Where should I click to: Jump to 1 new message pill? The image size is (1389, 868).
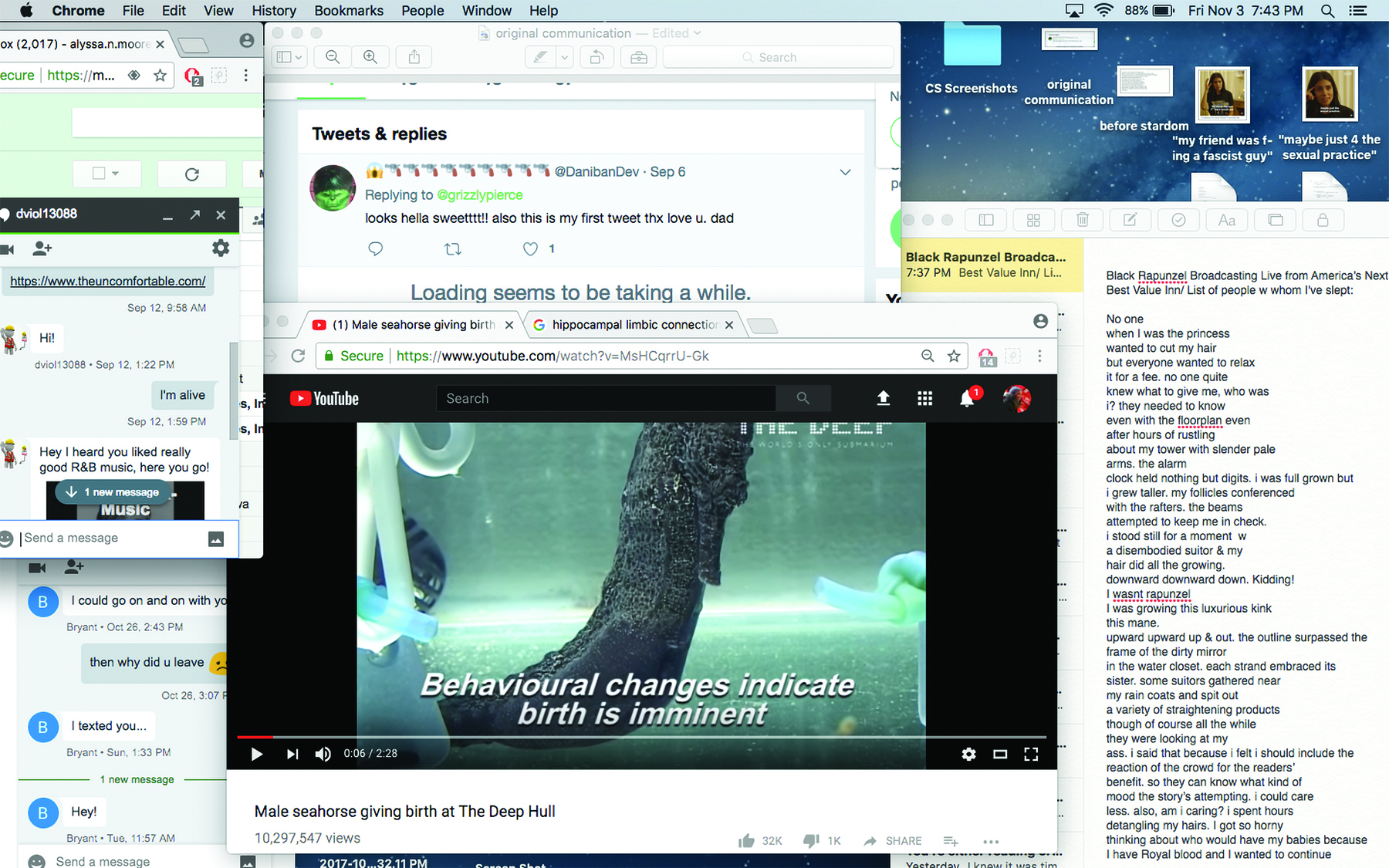[x=115, y=492]
